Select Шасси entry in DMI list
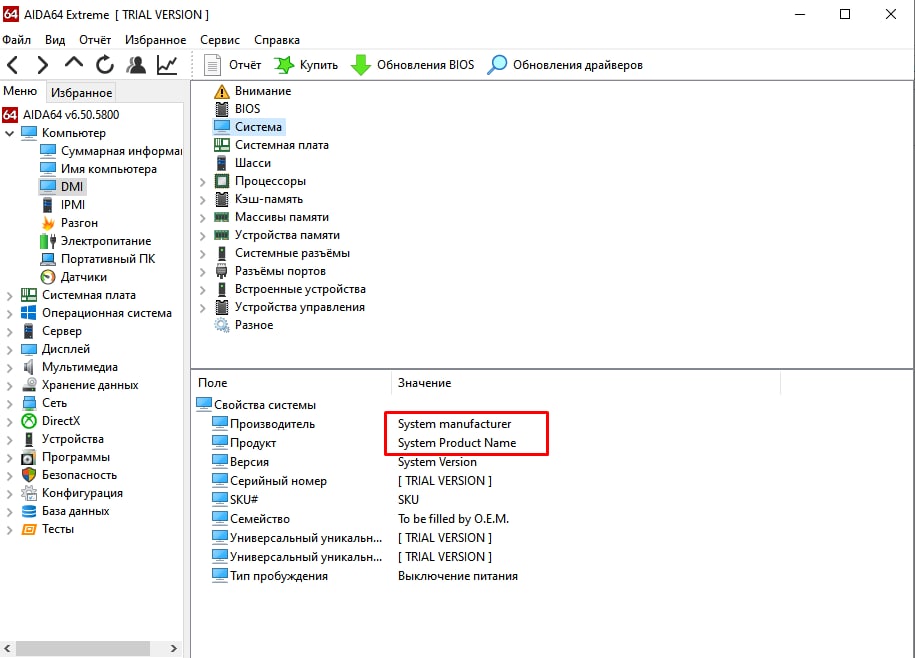 pos(243,163)
